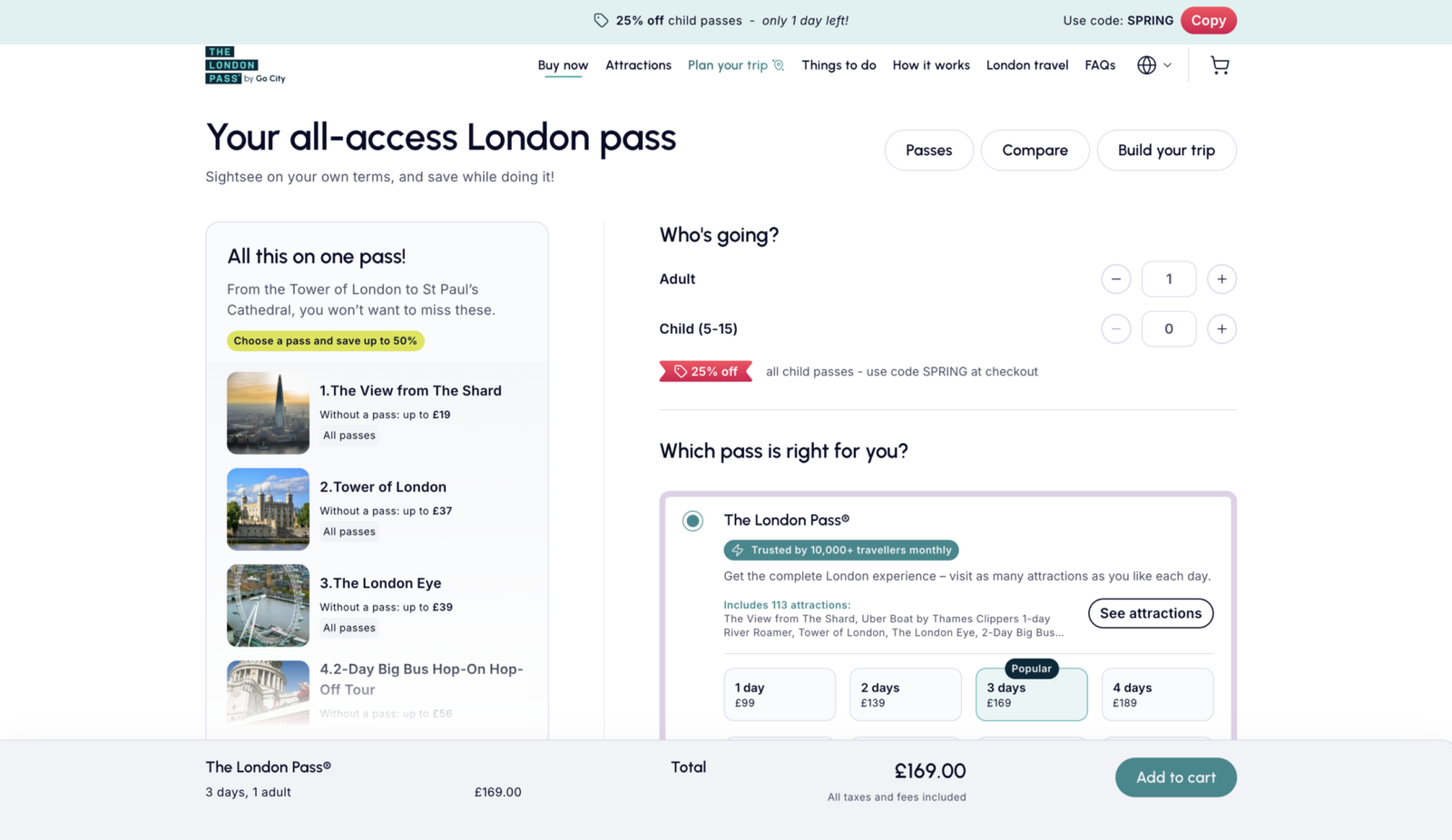Click the Copy button for code SPRING

point(1209,20)
